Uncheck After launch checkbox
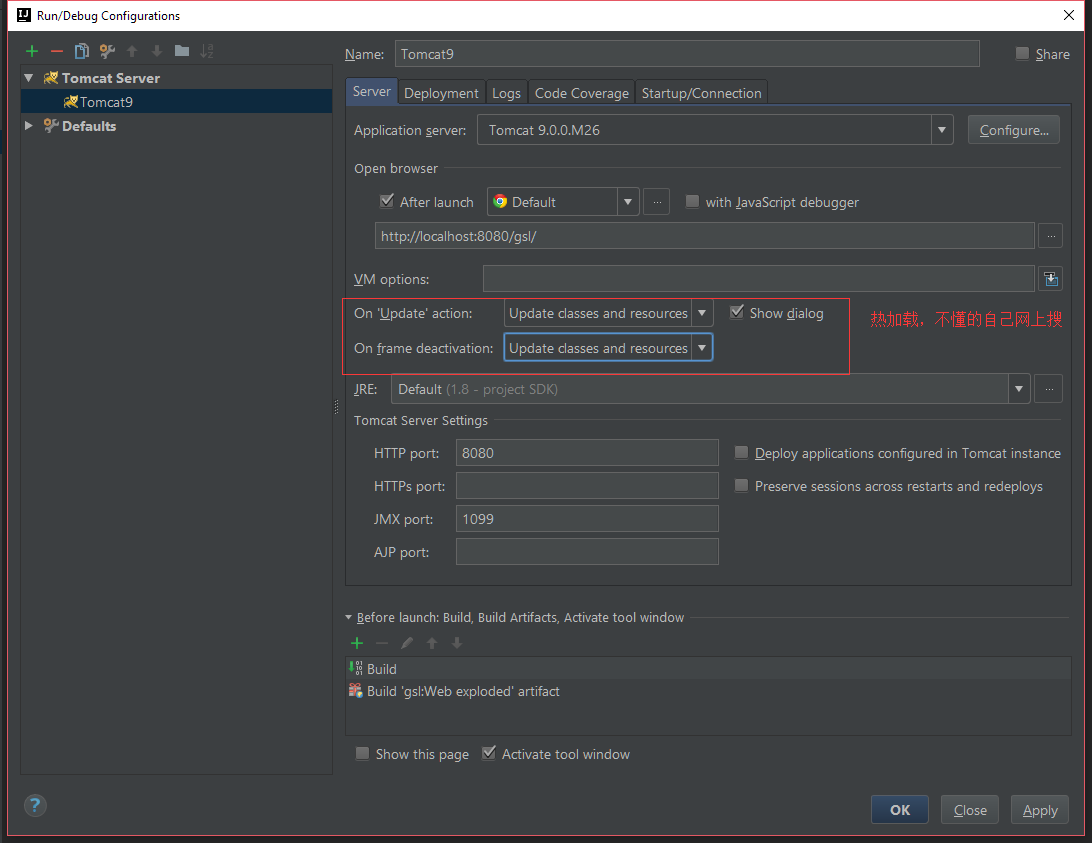Image resolution: width=1092 pixels, height=843 pixels. pyautogui.click(x=387, y=201)
